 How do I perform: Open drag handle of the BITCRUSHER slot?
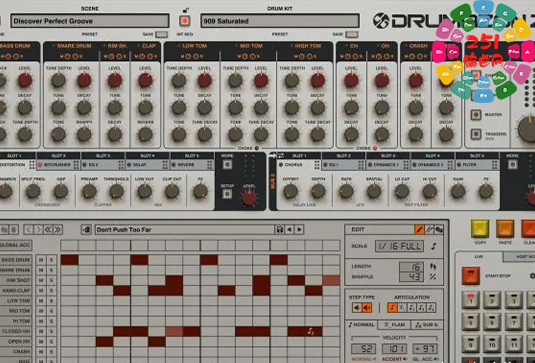point(76,165)
